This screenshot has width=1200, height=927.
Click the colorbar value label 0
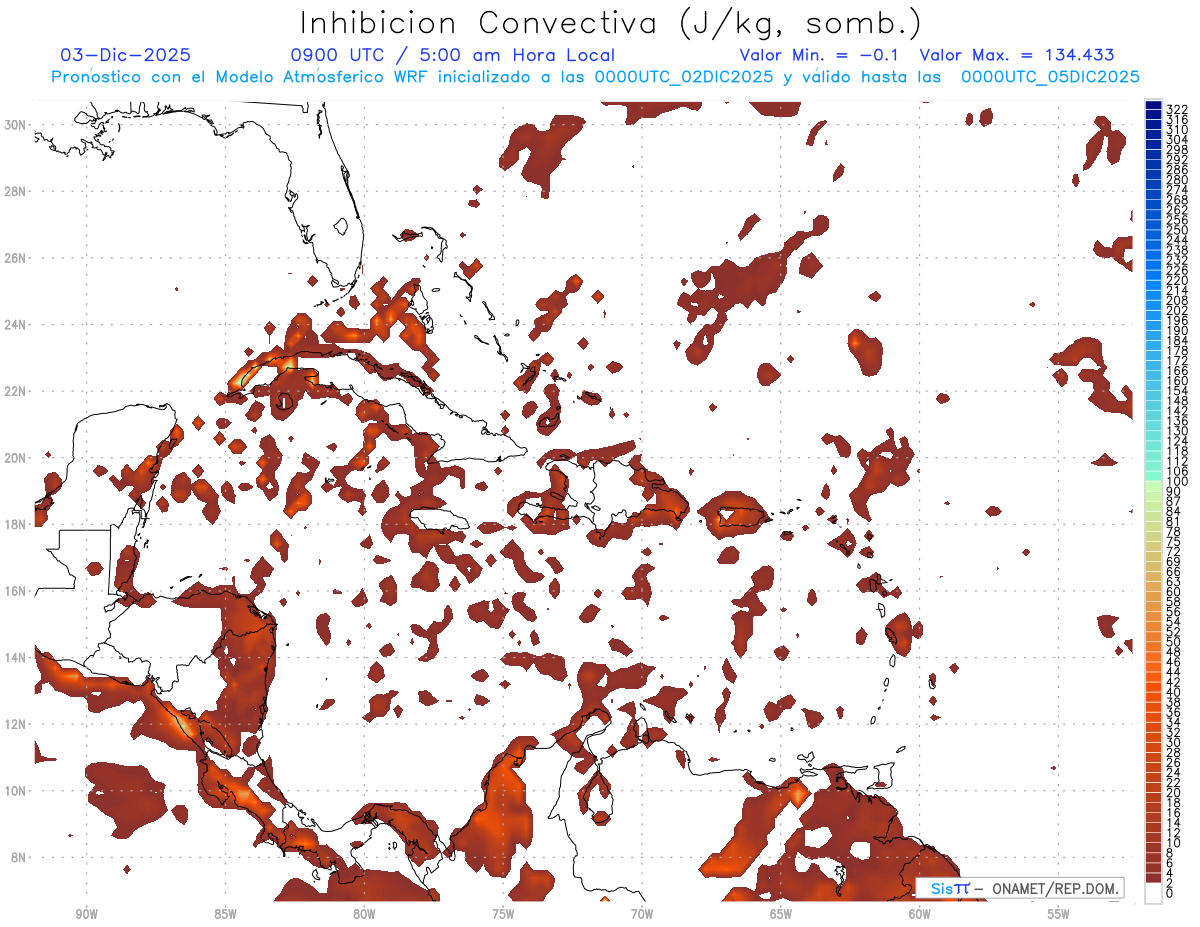tap(1170, 892)
